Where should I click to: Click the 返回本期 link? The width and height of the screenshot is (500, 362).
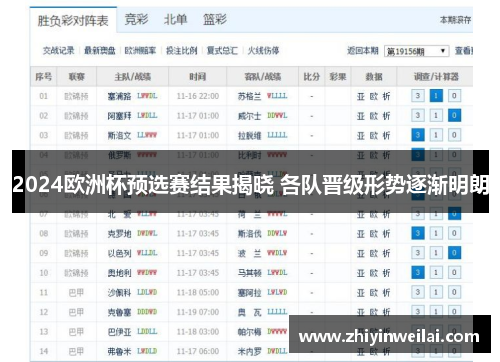(363, 51)
